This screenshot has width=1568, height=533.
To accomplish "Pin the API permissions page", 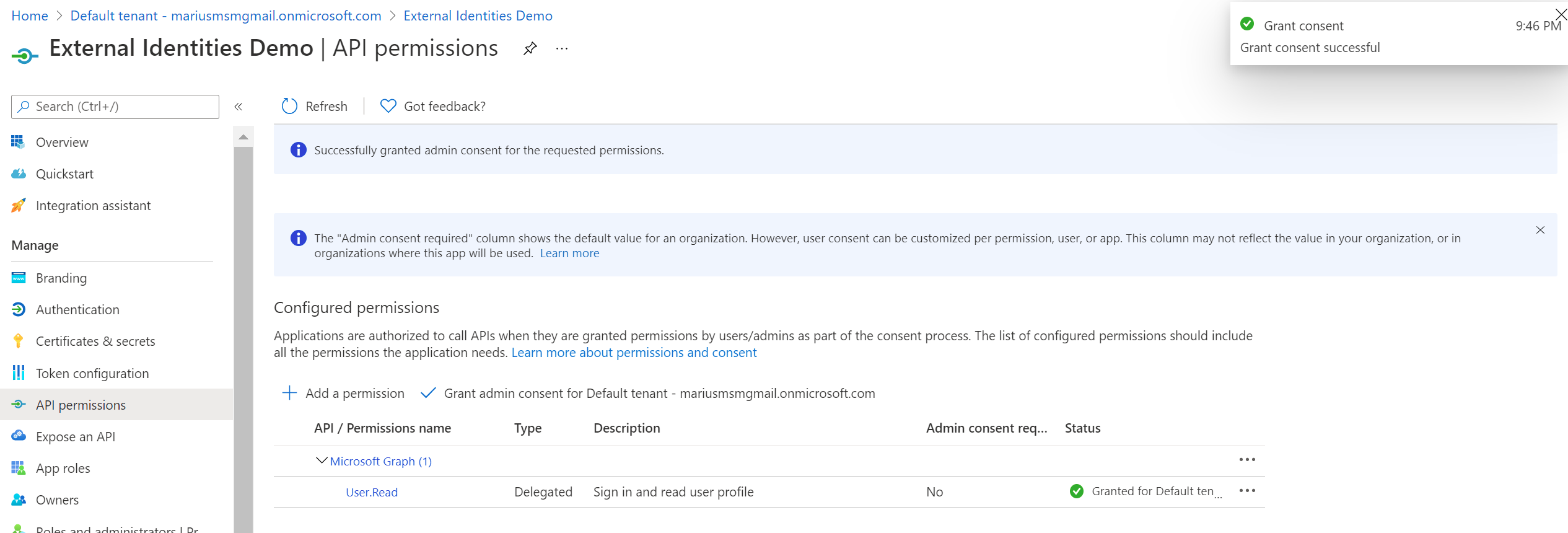I will 530,48.
